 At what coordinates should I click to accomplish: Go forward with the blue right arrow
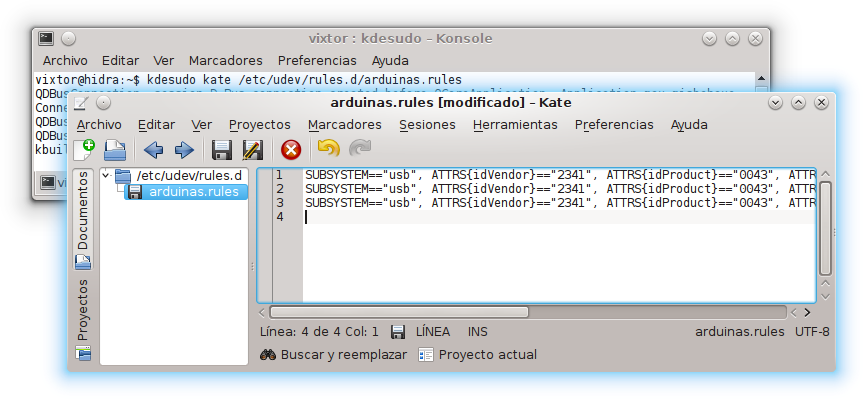coord(184,150)
